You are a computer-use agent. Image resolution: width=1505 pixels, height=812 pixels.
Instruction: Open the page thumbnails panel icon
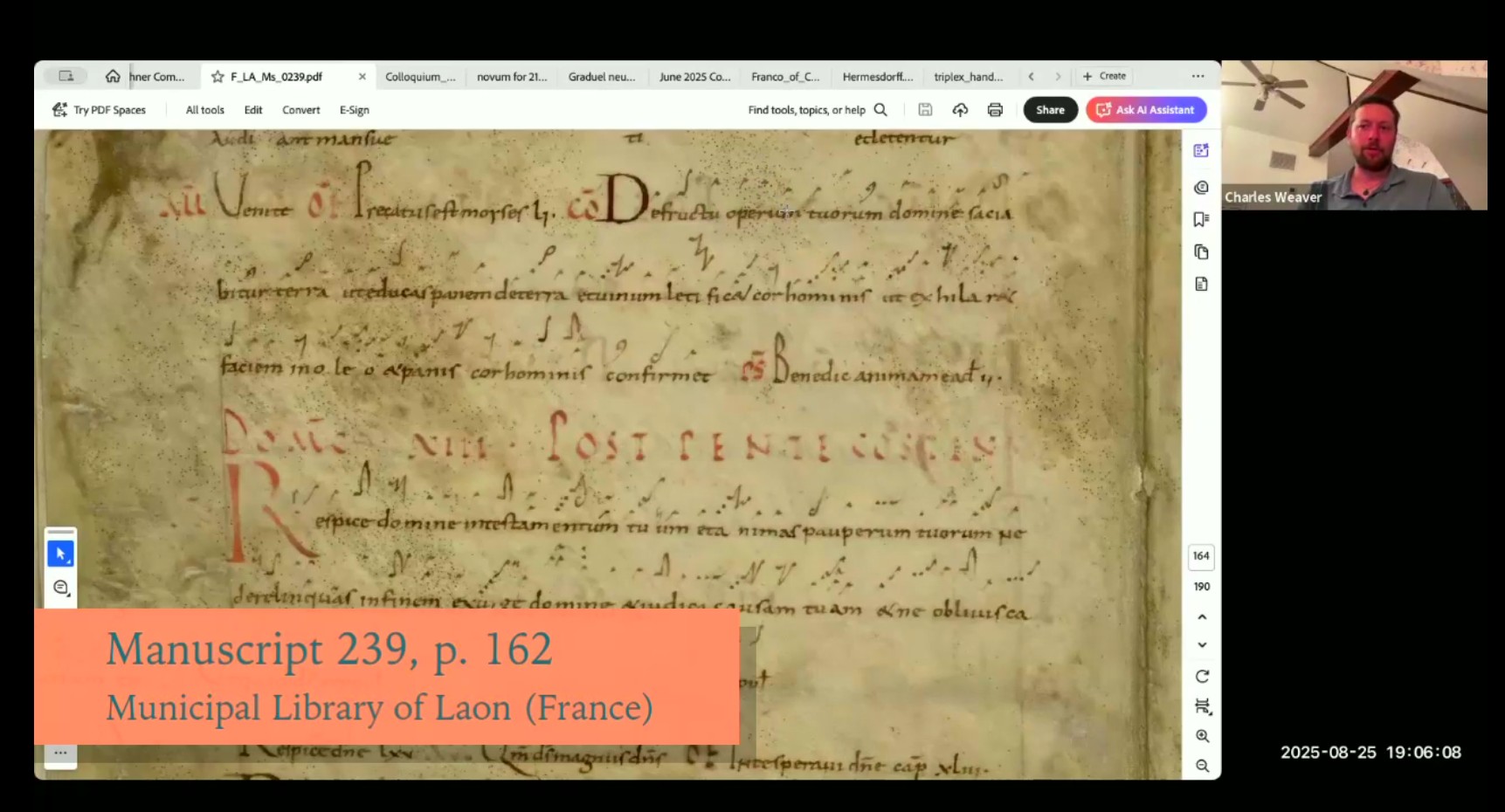1201,252
